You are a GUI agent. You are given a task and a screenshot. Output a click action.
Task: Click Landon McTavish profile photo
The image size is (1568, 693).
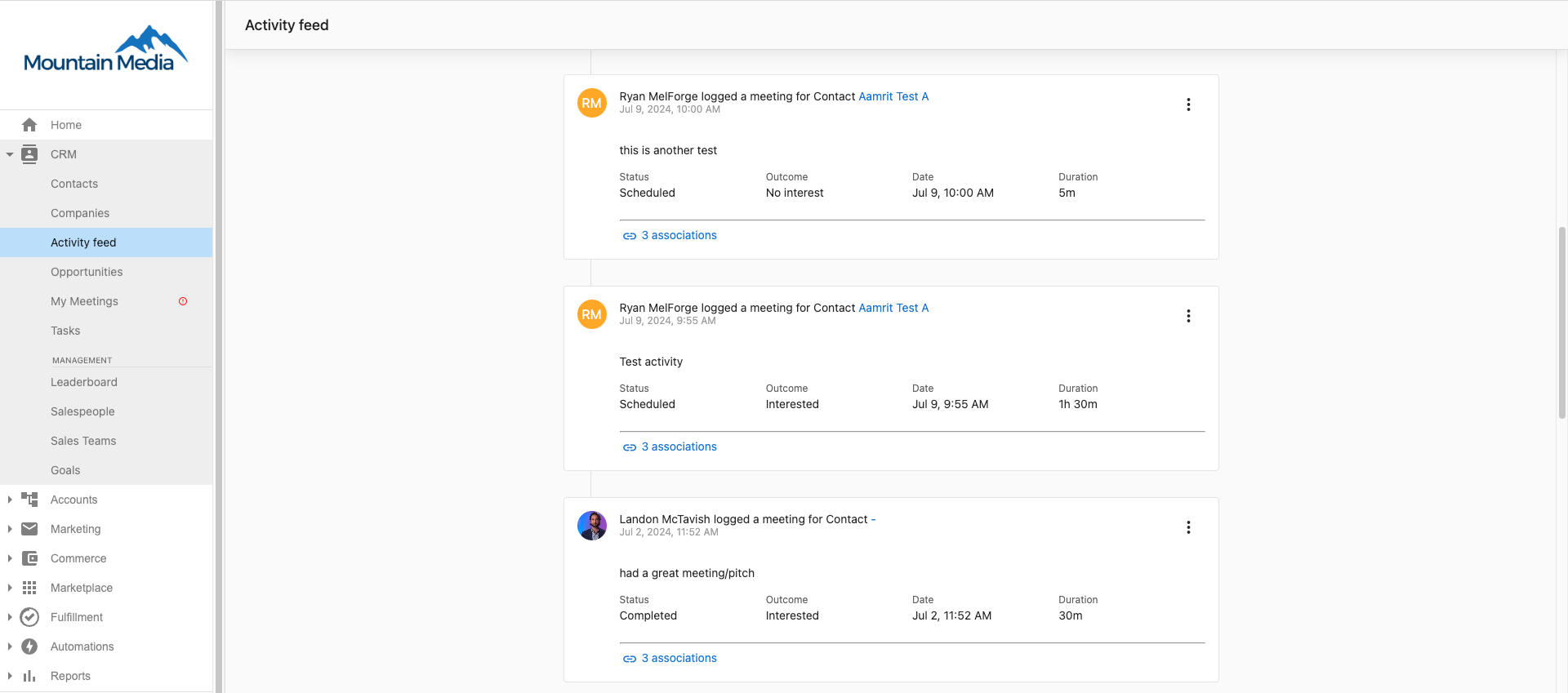(592, 526)
